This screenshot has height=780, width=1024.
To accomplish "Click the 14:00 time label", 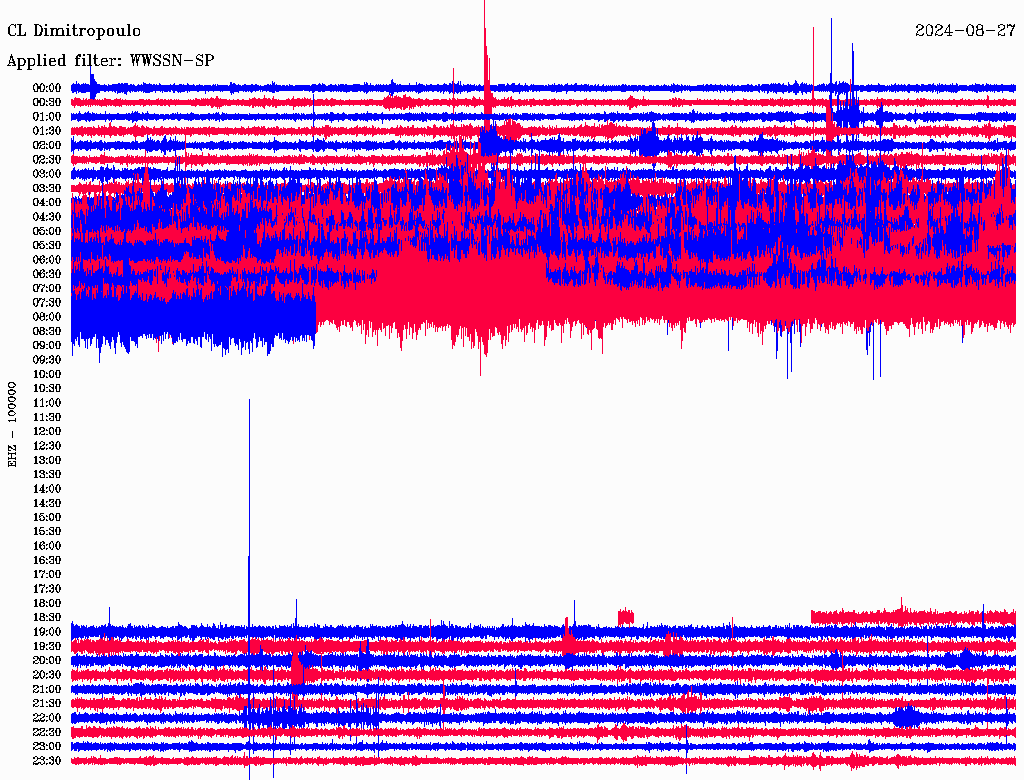I will coord(47,489).
